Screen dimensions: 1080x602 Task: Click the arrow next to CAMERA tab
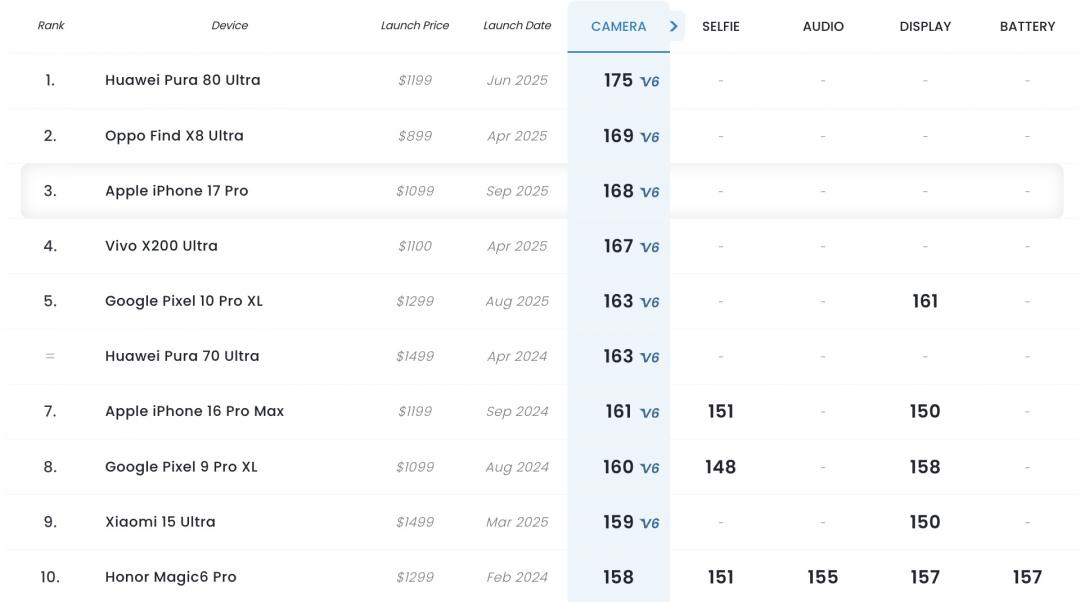[675, 26]
